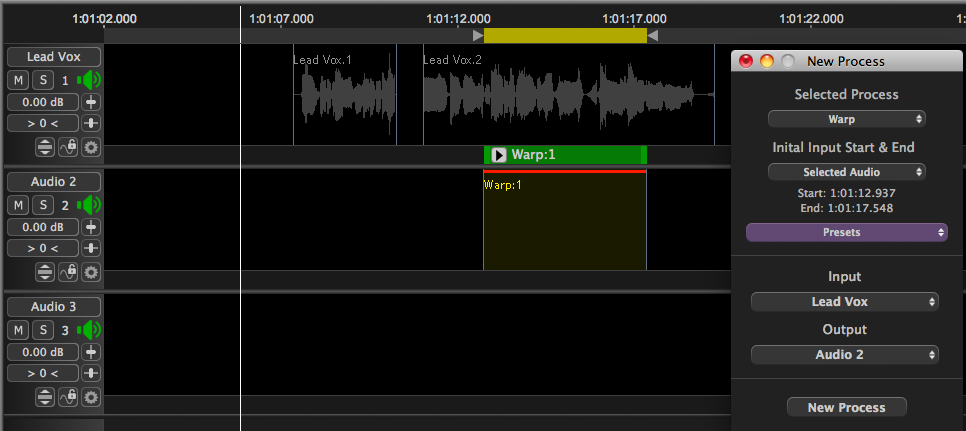
Task: Open settings gear on Audio 2 track
Action: coord(91,272)
